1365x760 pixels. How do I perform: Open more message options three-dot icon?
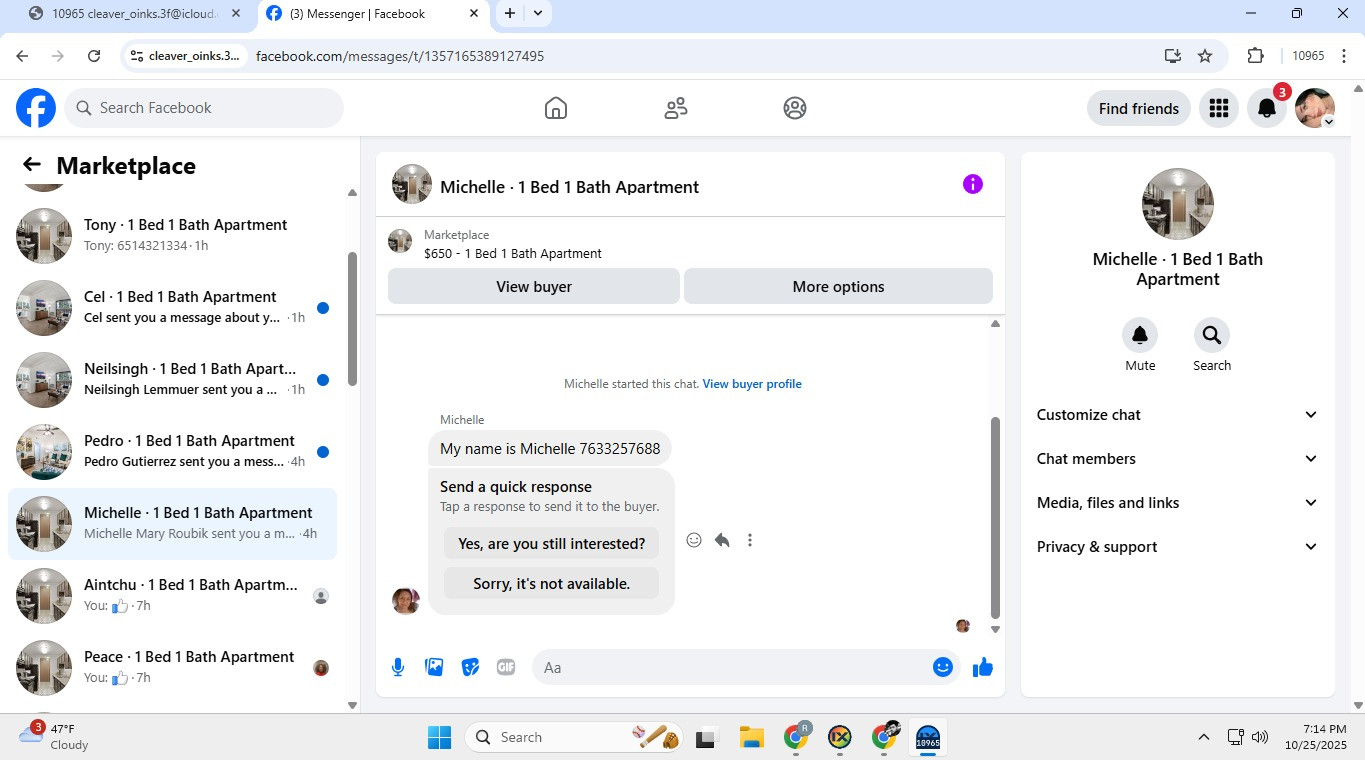click(750, 540)
